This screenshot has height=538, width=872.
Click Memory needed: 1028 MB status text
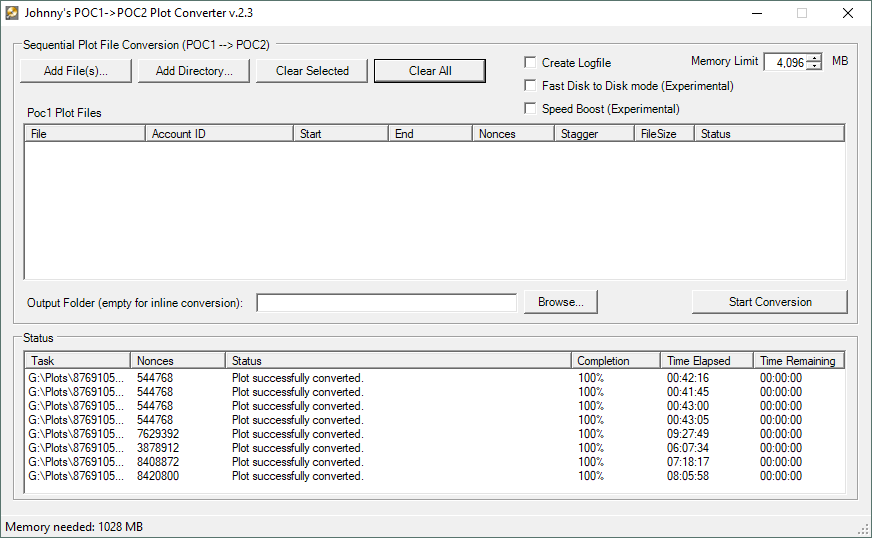pos(74,526)
